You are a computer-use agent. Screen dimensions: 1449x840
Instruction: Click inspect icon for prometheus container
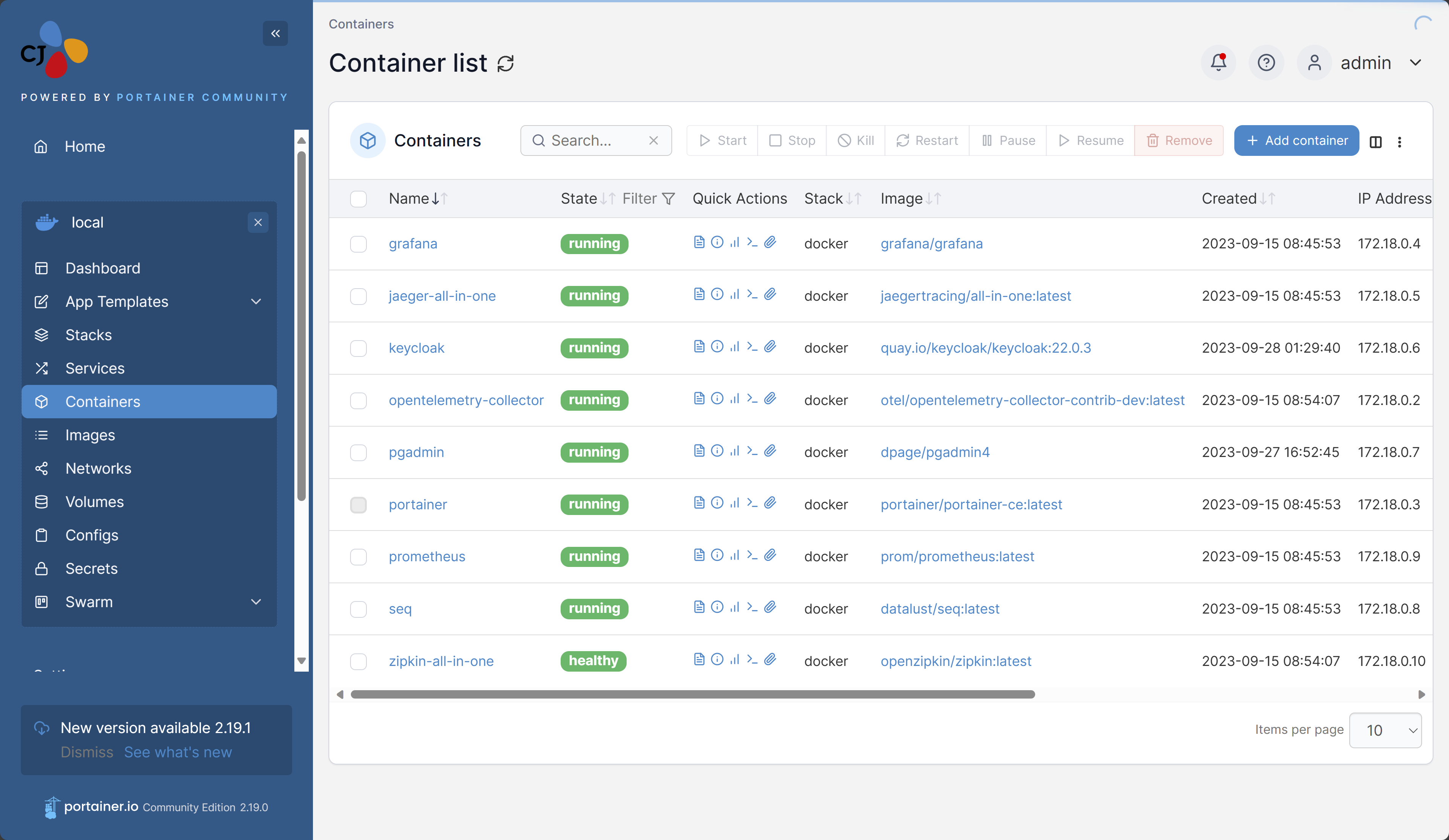point(717,555)
